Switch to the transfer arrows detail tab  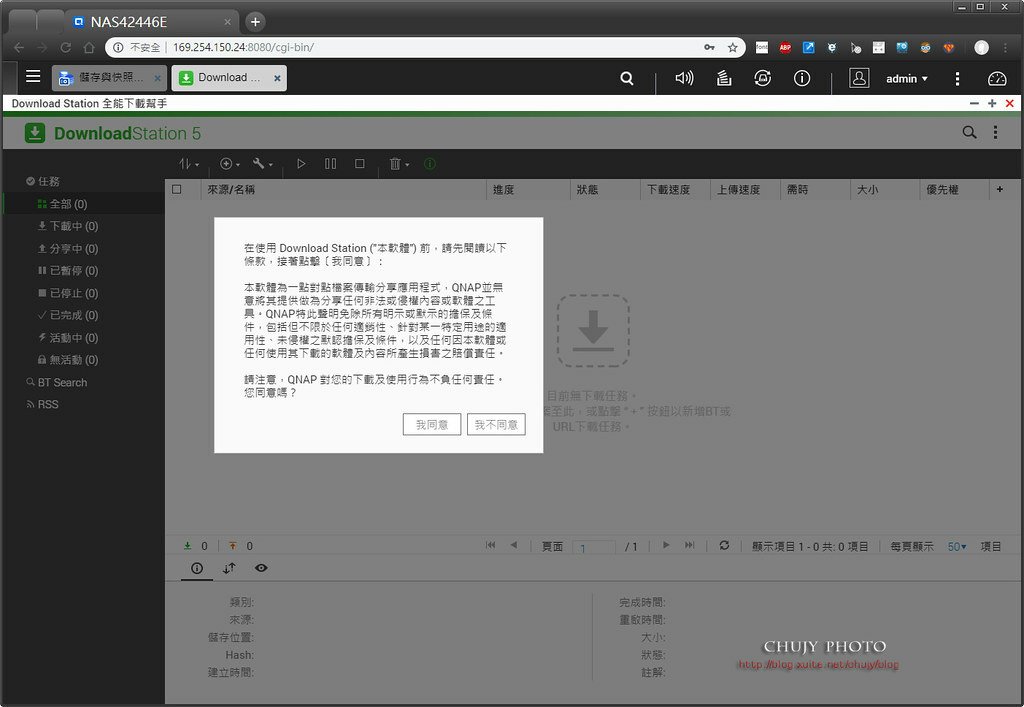229,568
